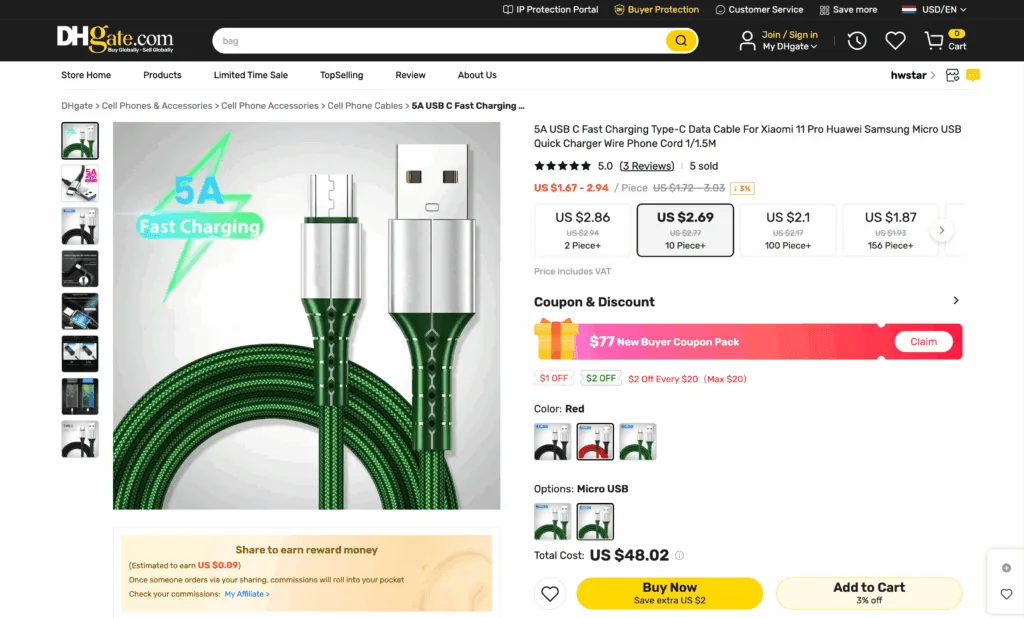Open the 3 Reviews link

(x=647, y=166)
